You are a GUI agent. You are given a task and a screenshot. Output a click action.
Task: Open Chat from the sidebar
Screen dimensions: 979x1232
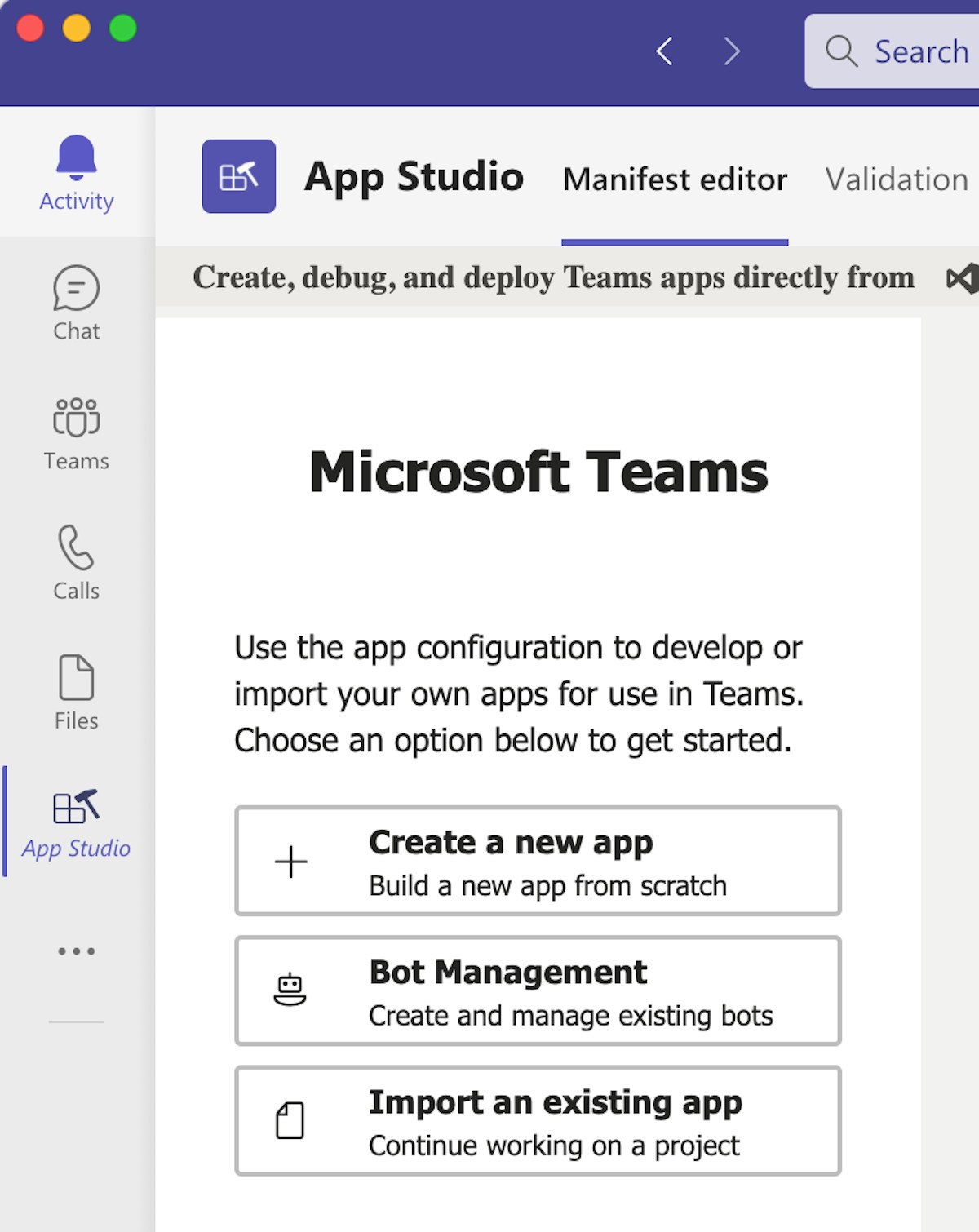tap(76, 289)
